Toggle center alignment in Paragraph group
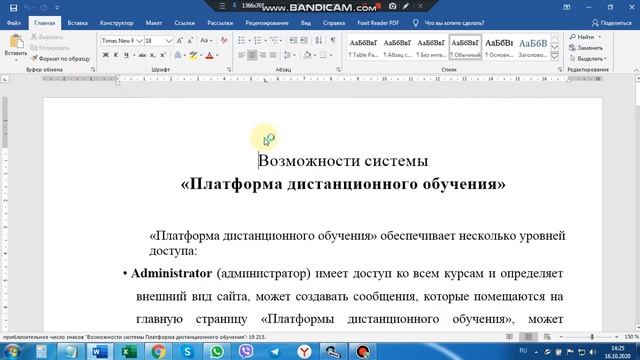This screenshot has width=640, height=360. click(x=252, y=55)
